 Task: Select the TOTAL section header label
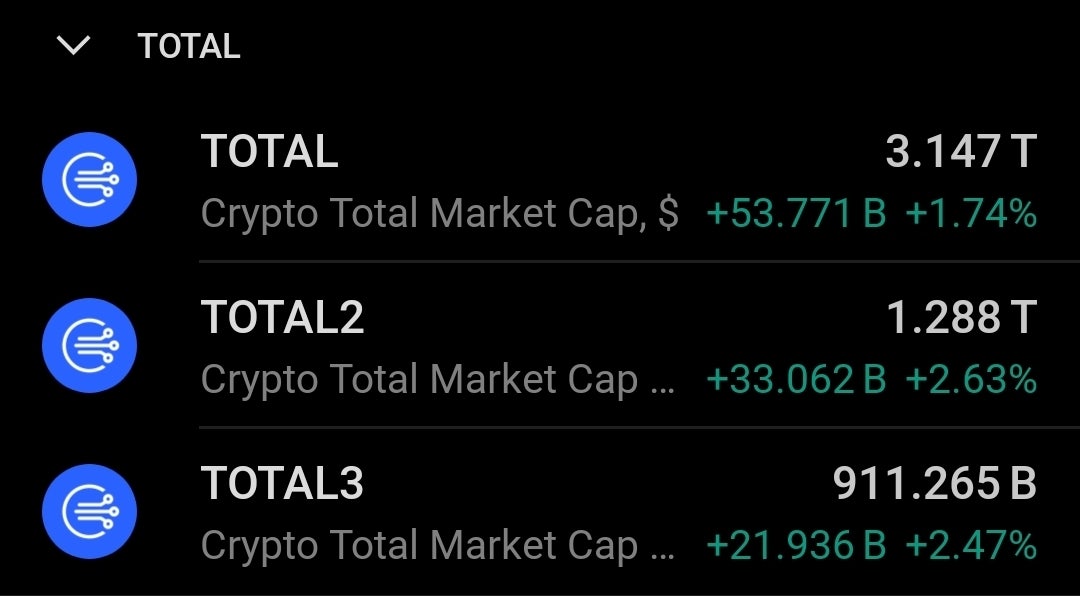click(189, 46)
